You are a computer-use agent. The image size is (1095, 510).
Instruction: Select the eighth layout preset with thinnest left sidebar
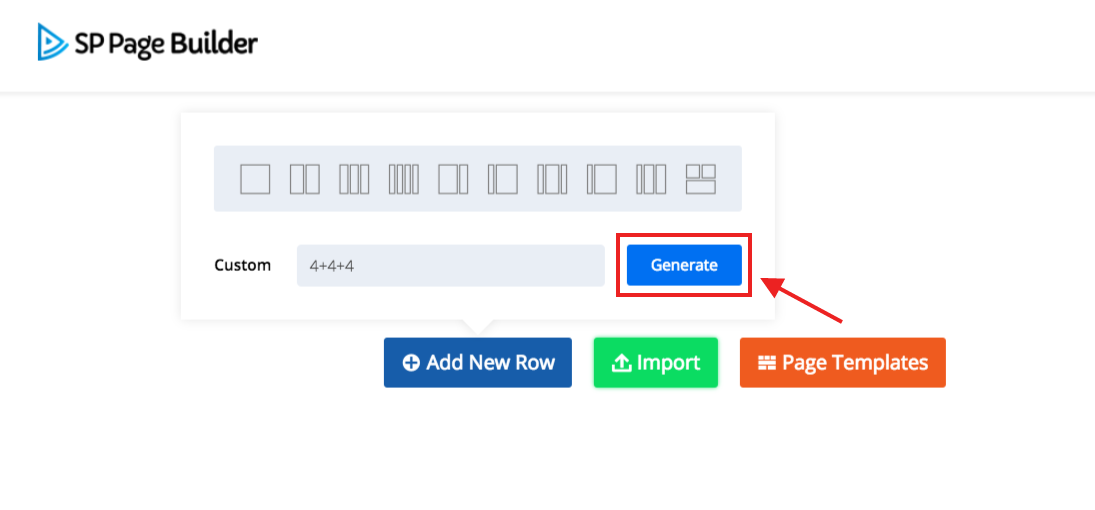[602, 179]
